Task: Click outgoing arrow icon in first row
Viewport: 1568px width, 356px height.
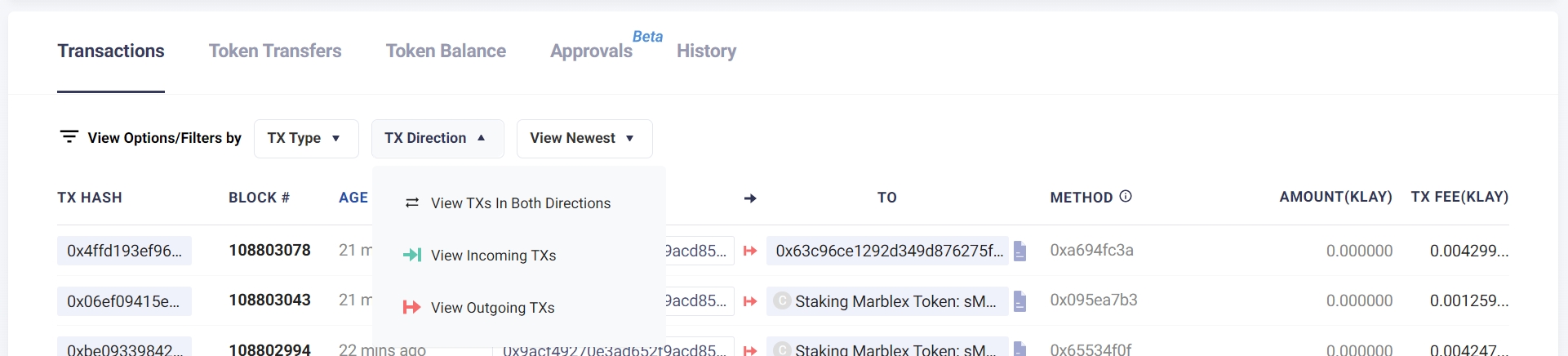Action: click(750, 251)
